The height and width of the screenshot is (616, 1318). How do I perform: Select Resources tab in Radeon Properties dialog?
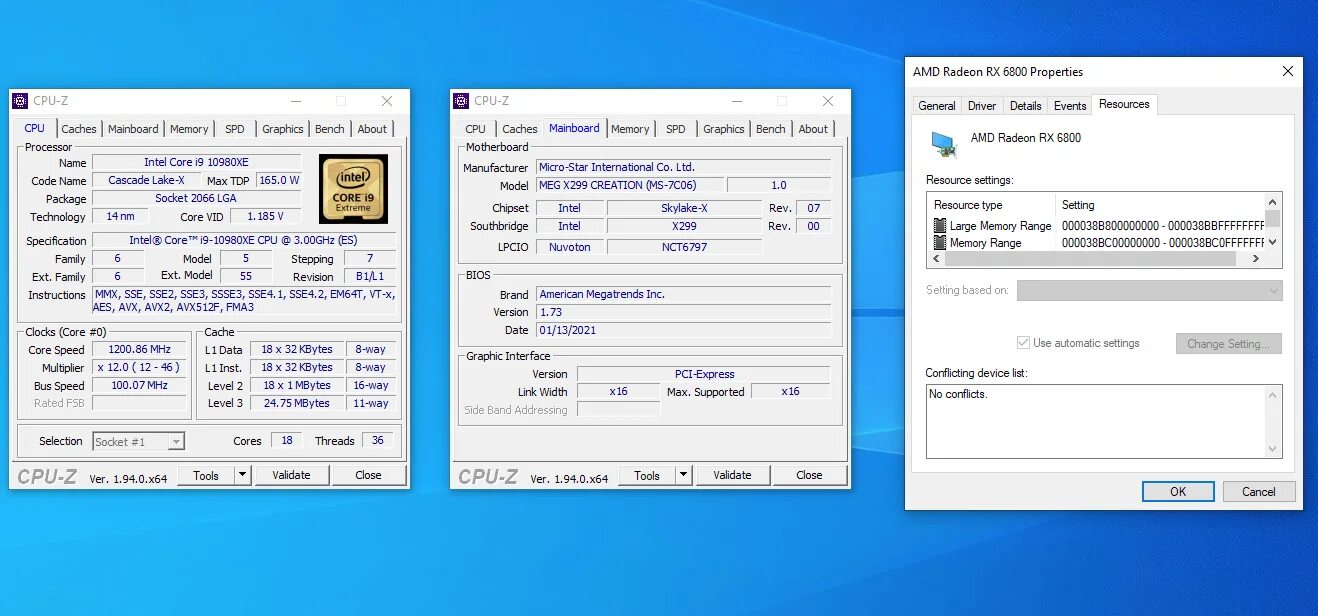pos(1124,104)
